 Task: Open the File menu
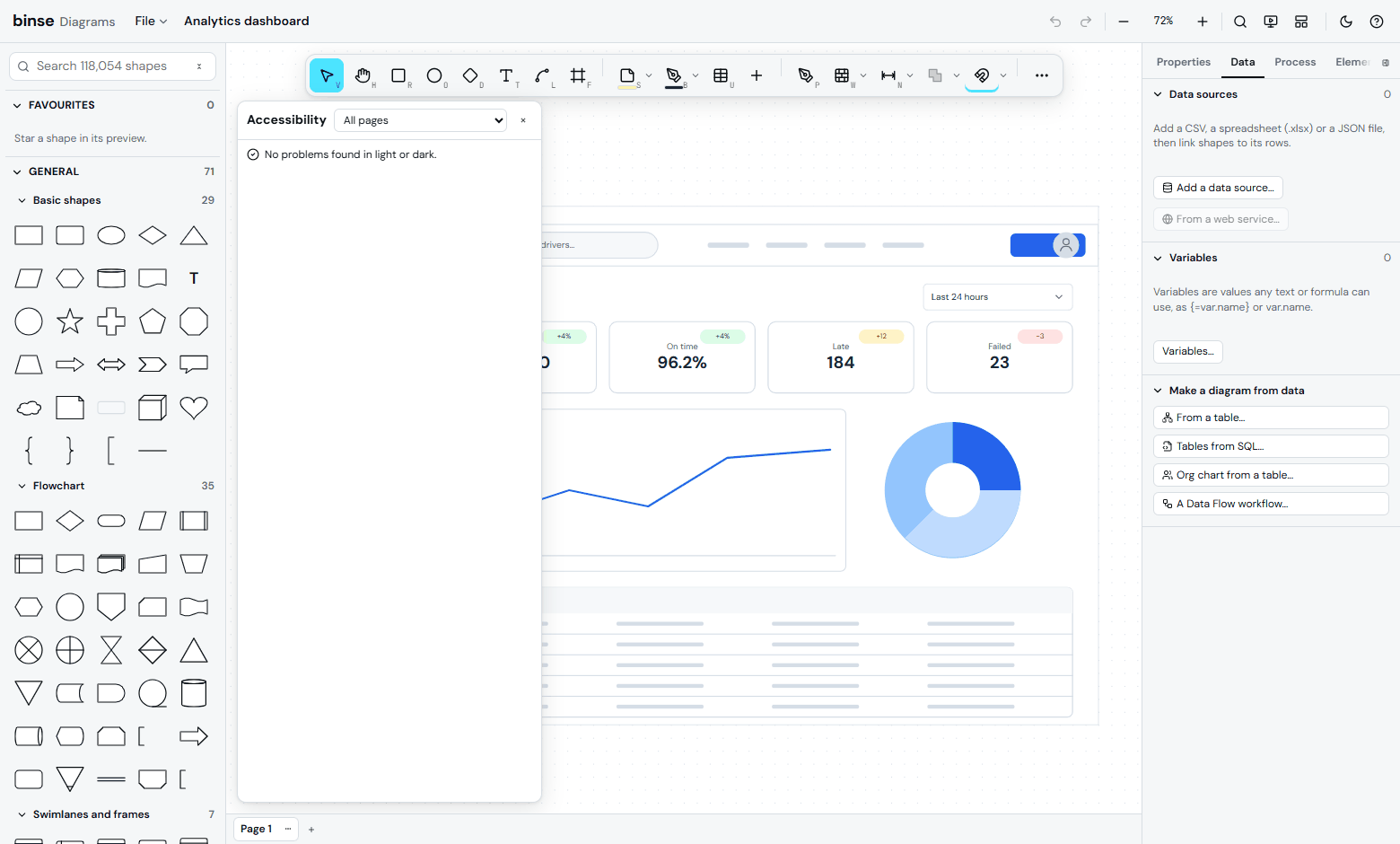(x=151, y=21)
